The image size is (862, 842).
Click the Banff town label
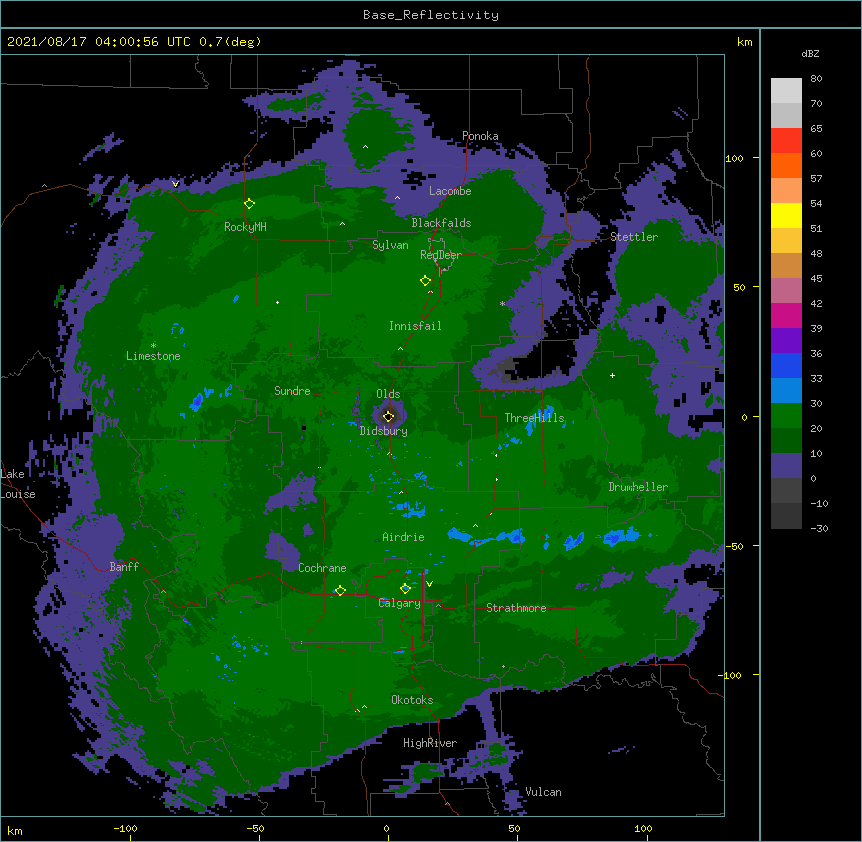pyautogui.click(x=124, y=567)
